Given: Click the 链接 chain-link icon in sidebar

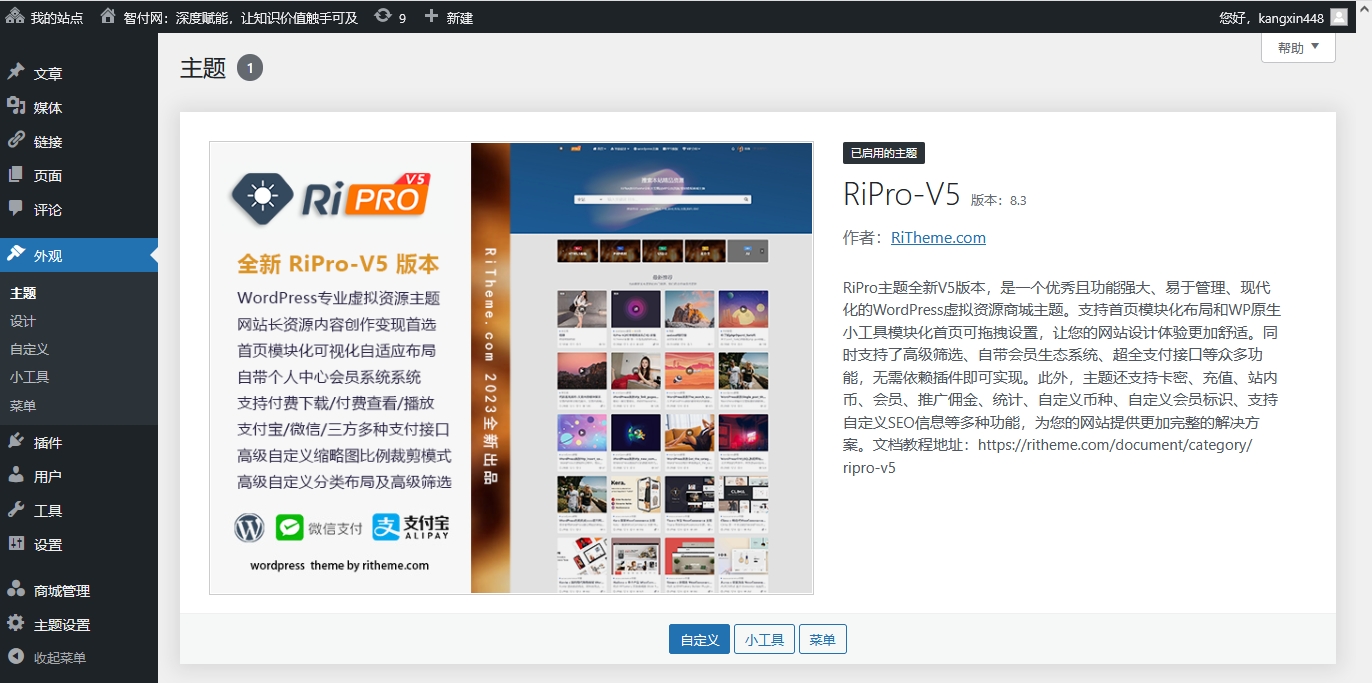Looking at the screenshot, I should point(16,140).
